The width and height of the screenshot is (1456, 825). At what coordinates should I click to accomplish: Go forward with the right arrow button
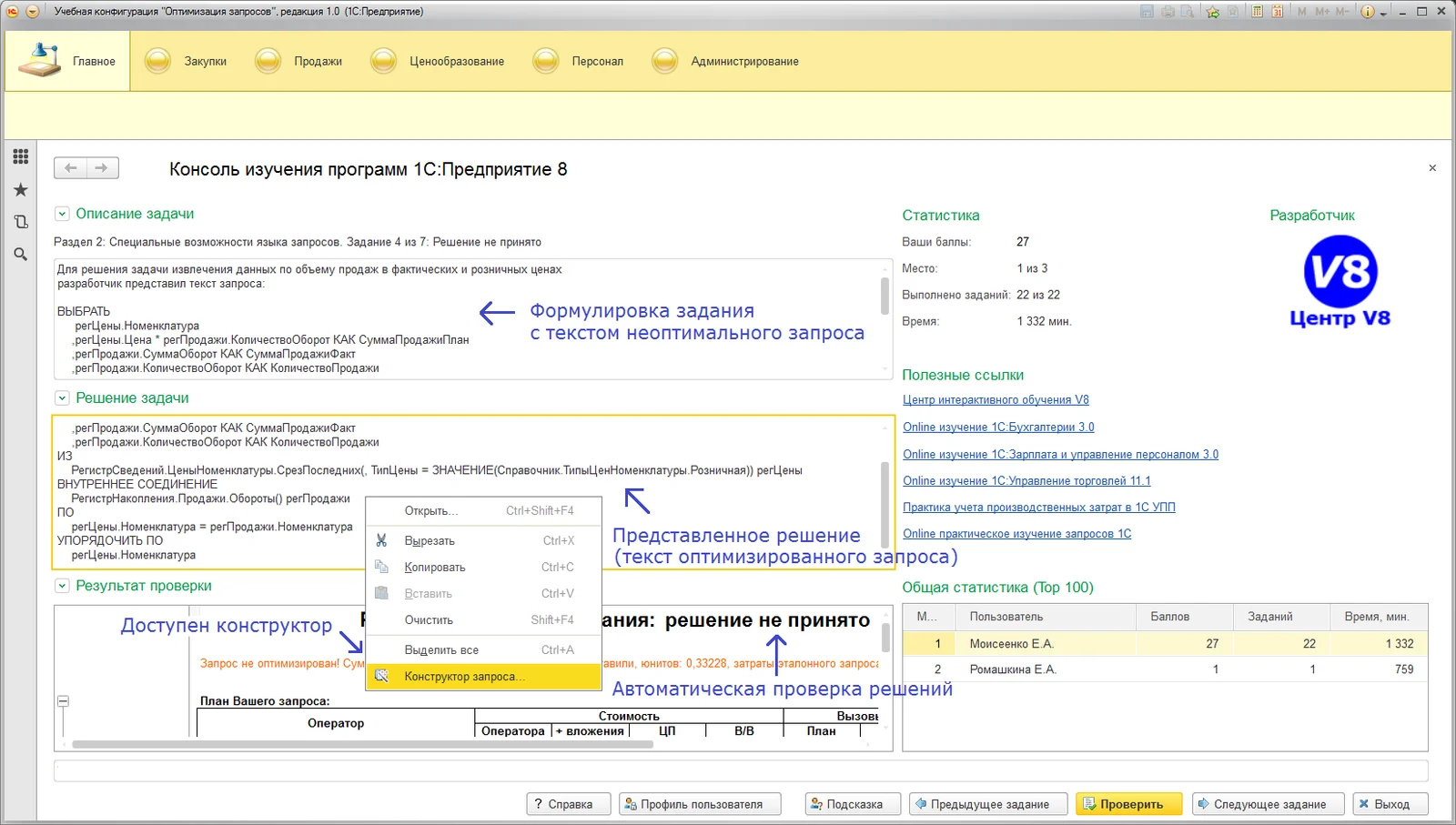point(102,168)
